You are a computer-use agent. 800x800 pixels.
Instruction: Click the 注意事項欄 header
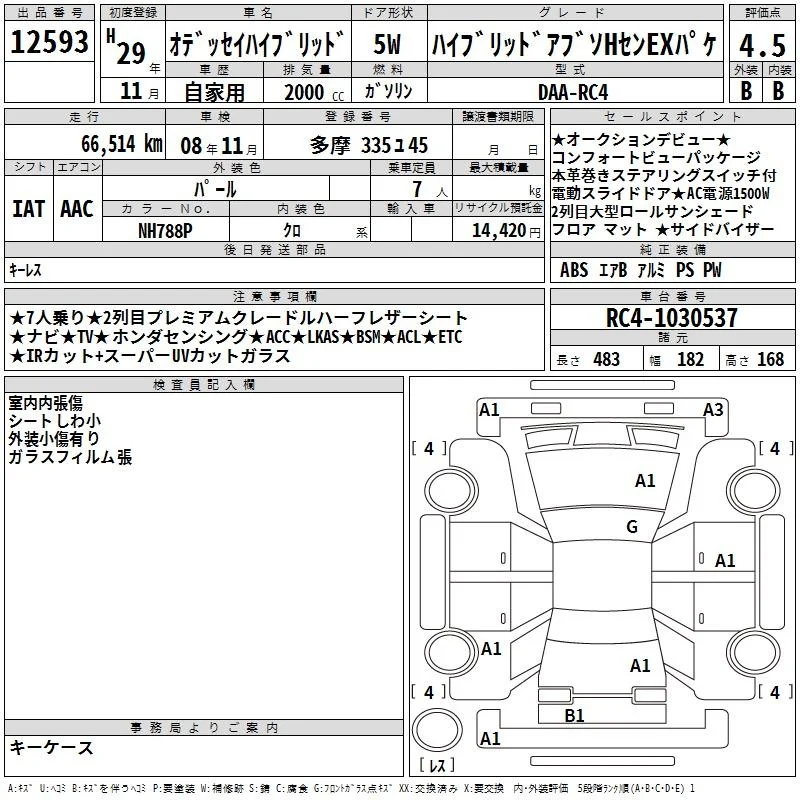[x=274, y=296]
